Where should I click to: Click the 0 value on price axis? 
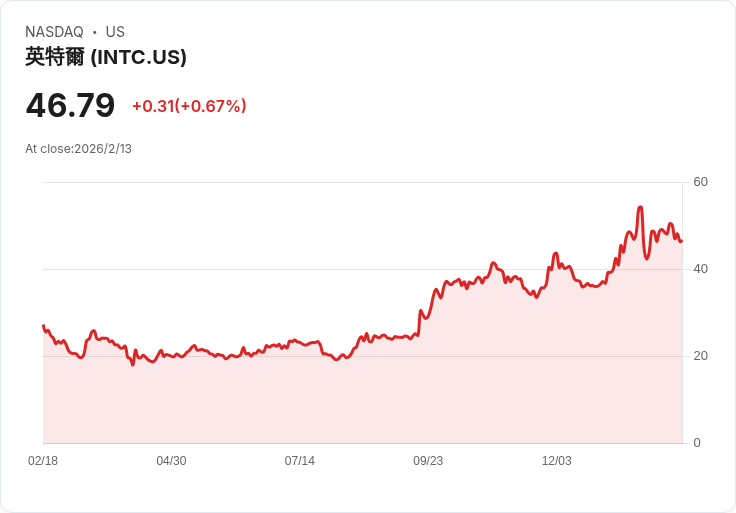click(x=697, y=443)
